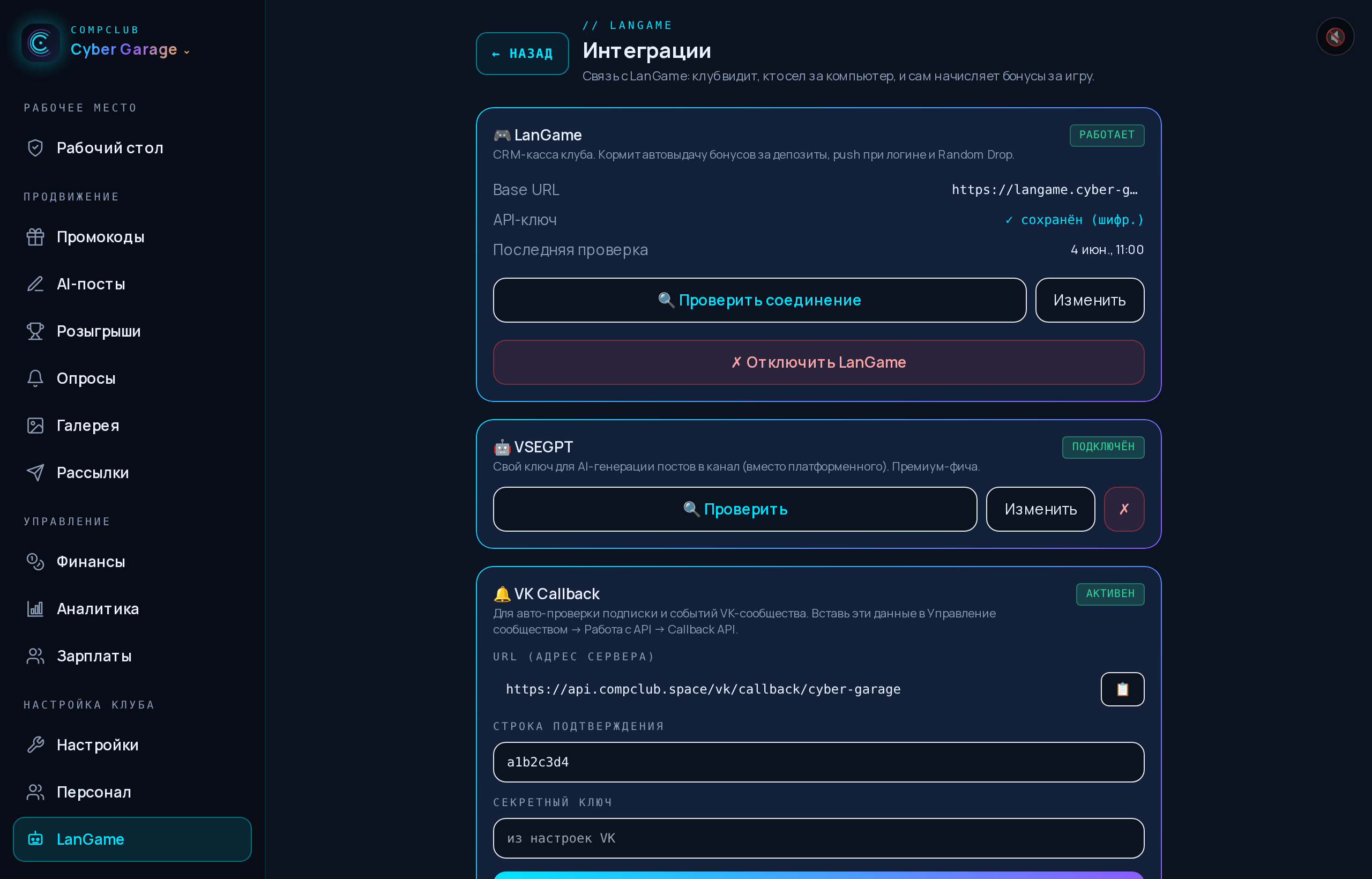1372x879 pixels.
Task: Click the VSEGPT card title
Action: point(543,448)
